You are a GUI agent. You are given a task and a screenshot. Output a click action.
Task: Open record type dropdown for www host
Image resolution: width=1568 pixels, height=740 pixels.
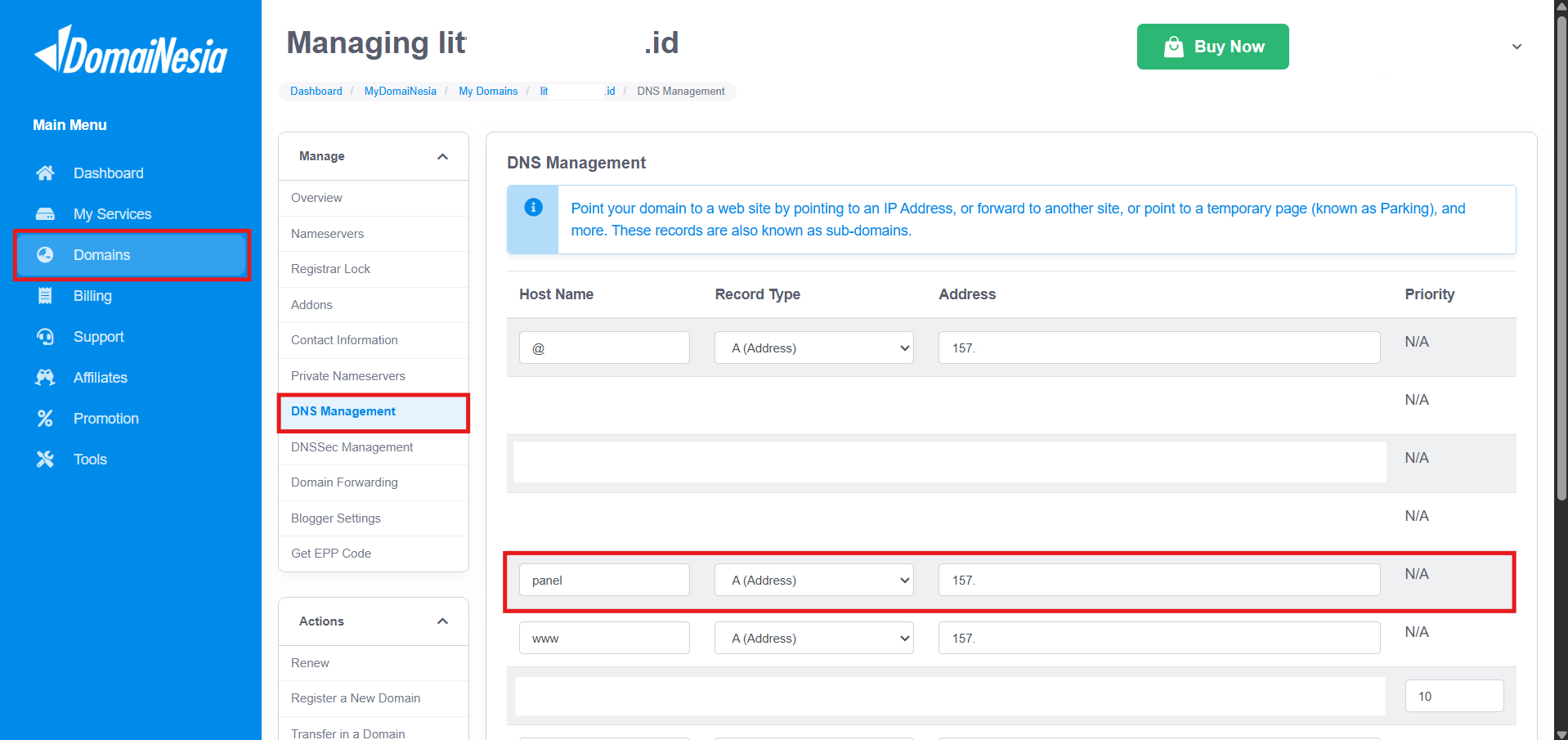pyautogui.click(x=813, y=638)
